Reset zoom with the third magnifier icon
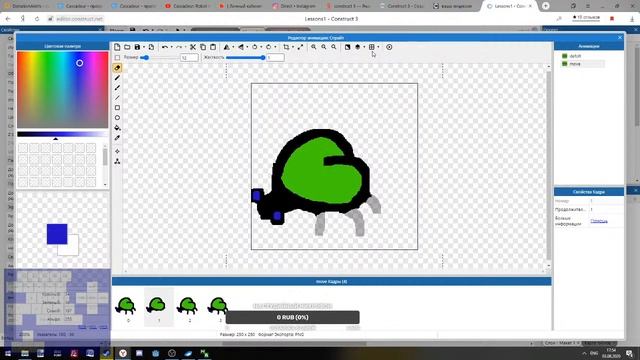The height and width of the screenshot is (360, 640). pyautogui.click(x=334, y=47)
